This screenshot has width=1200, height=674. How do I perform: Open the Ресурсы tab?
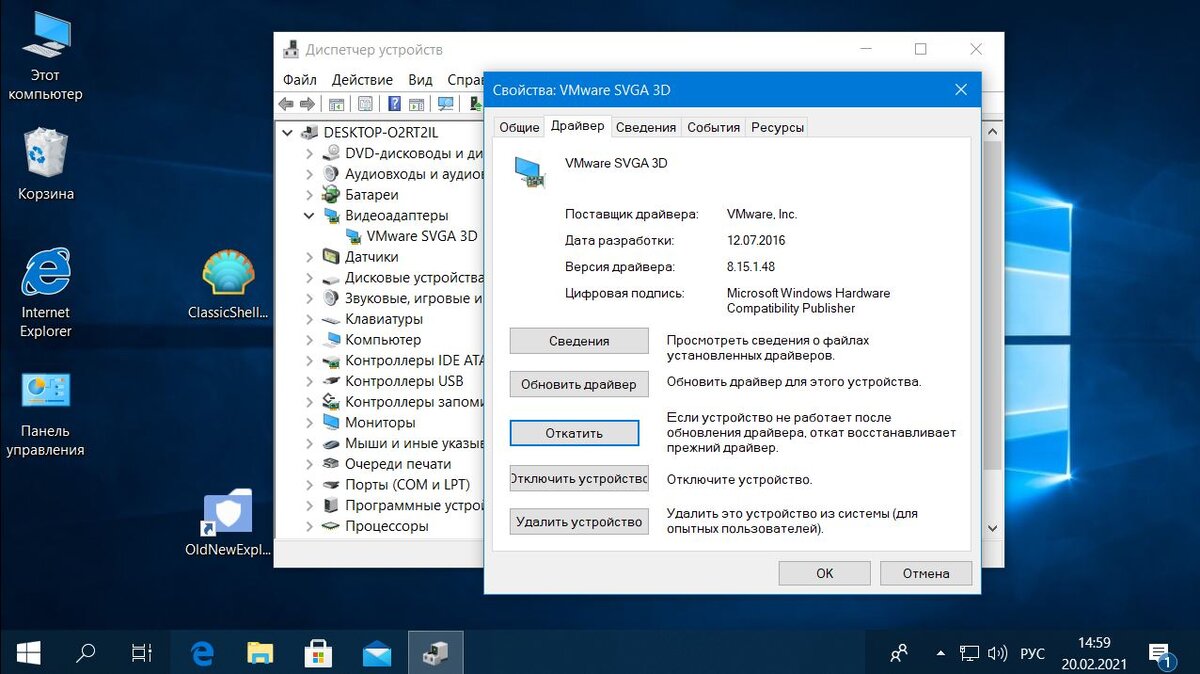coord(777,127)
